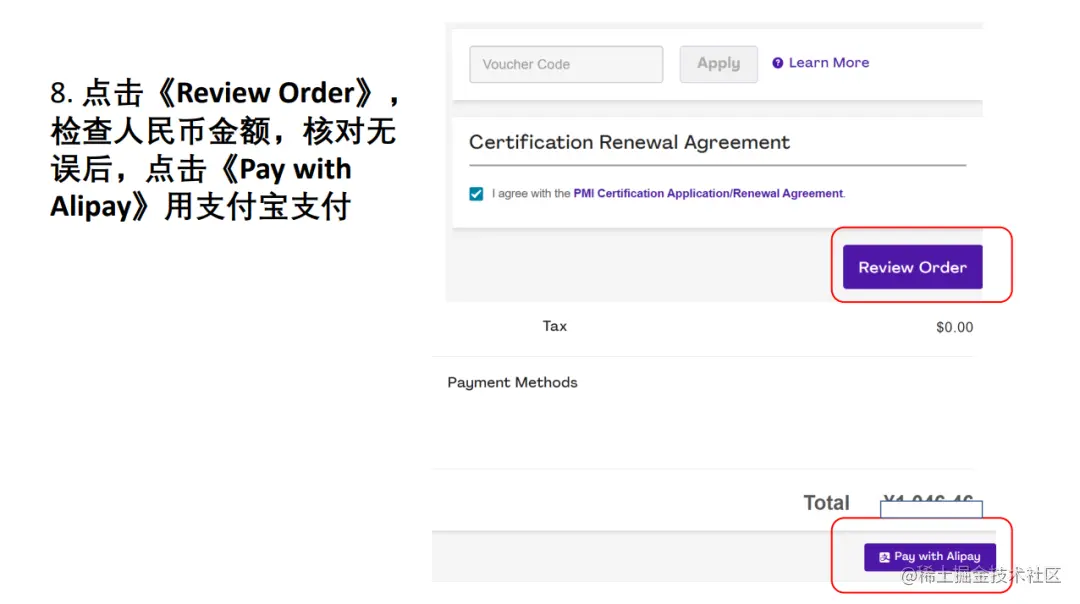Screen dimensions: 1080x604
Task: Open the PMI Certification Application/Renewal Agreement link
Action: coord(708,194)
